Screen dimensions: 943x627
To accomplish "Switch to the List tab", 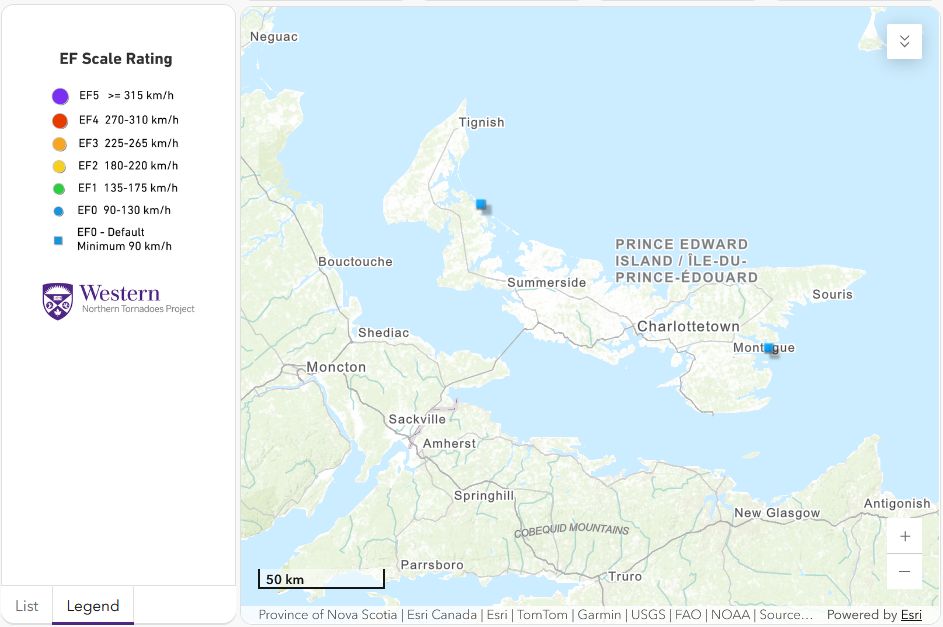I will pyautogui.click(x=27, y=606).
